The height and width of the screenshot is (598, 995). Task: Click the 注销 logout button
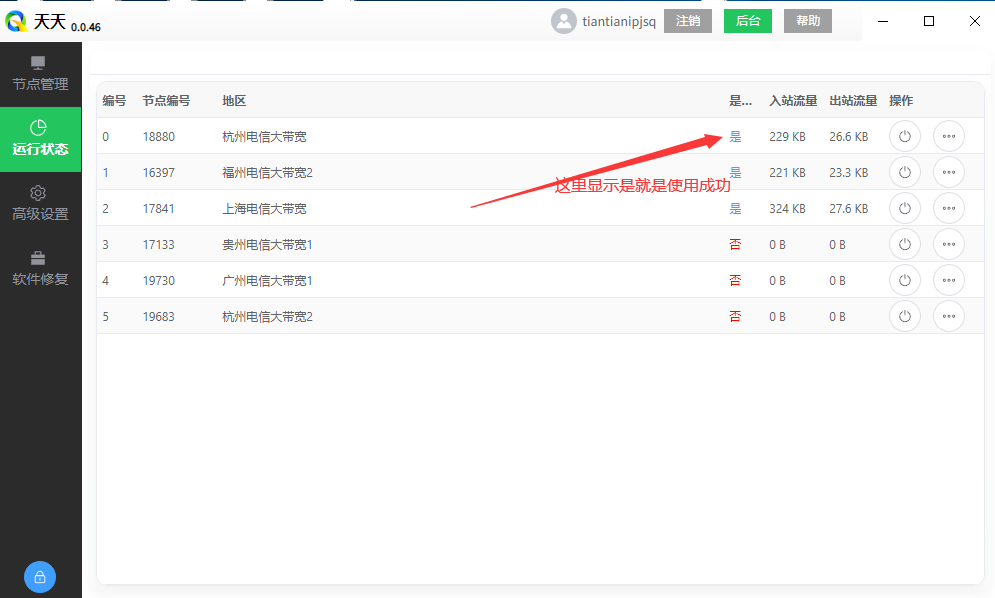(x=688, y=20)
